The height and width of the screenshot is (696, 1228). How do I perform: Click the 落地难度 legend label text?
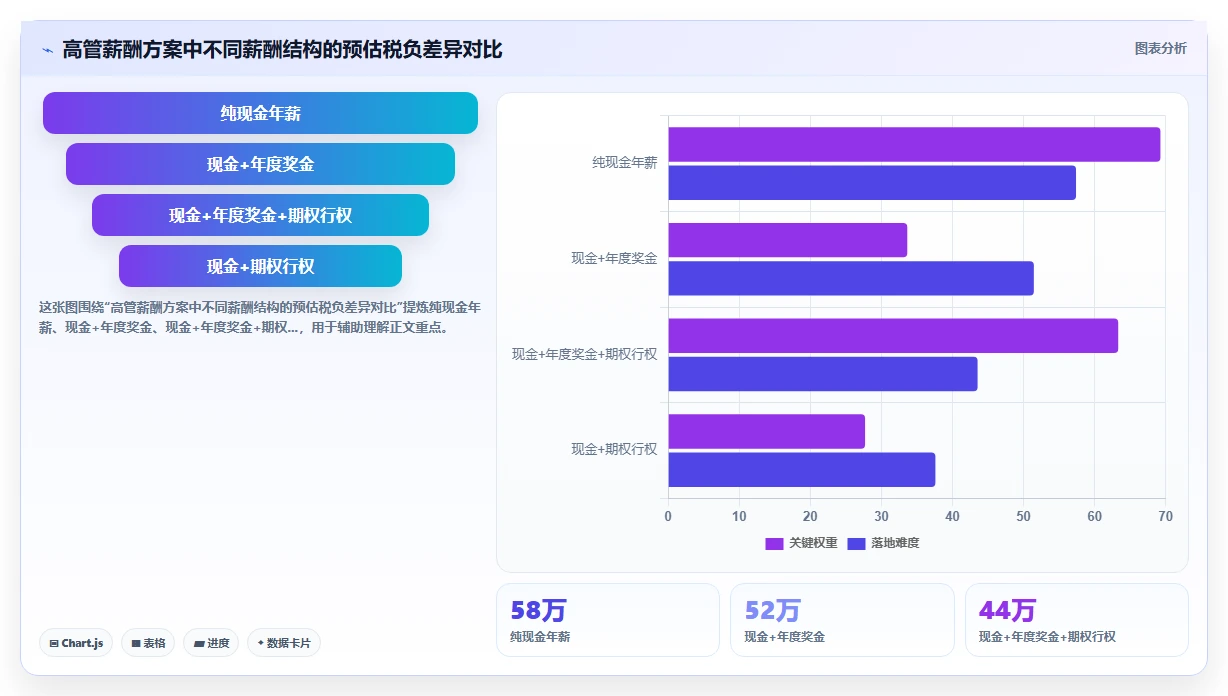click(895, 543)
